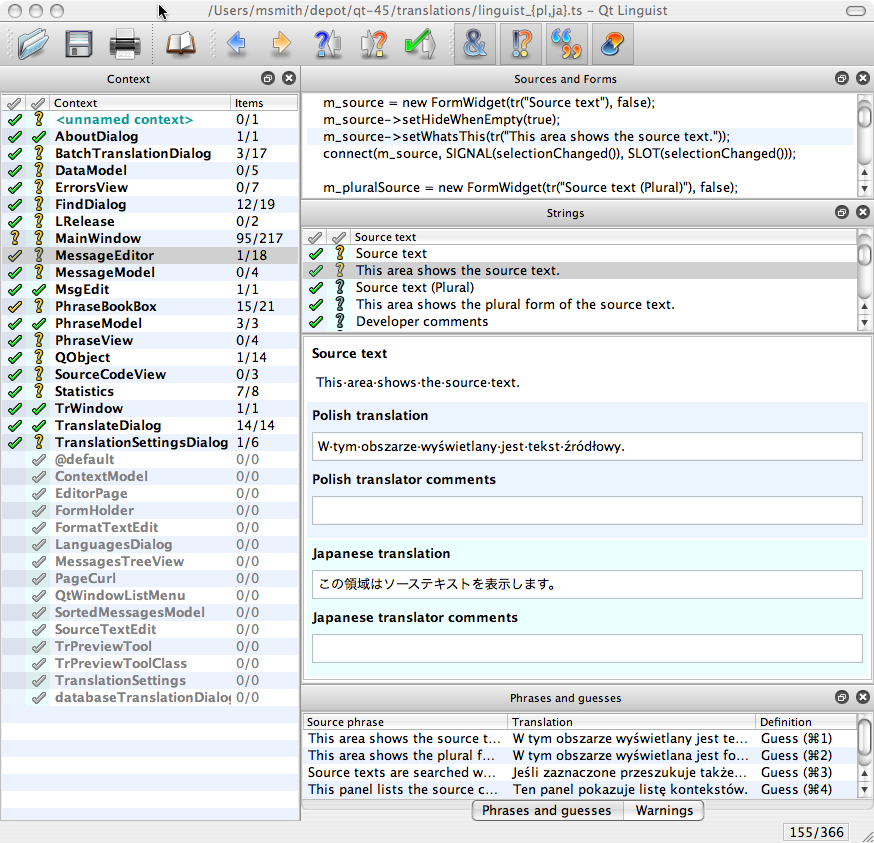Open the phrase book icon
Image resolution: width=874 pixels, height=843 pixels.
point(180,45)
